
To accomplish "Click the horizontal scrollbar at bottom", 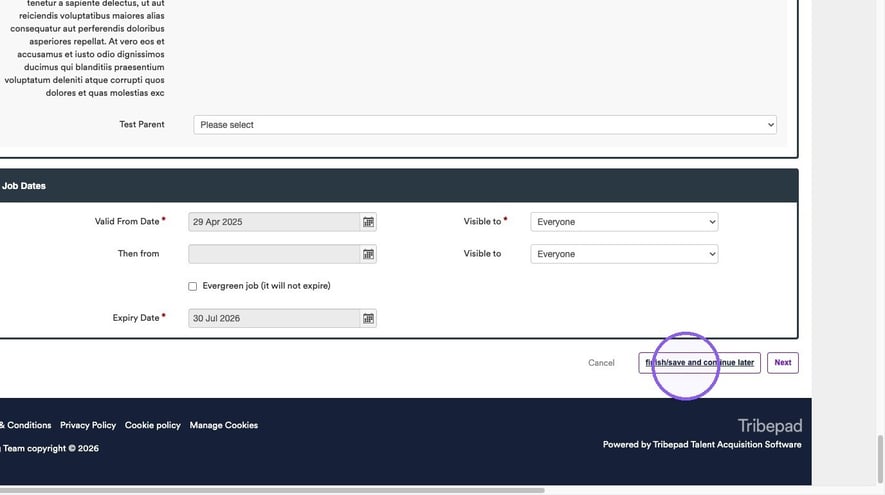I will [x=272, y=490].
